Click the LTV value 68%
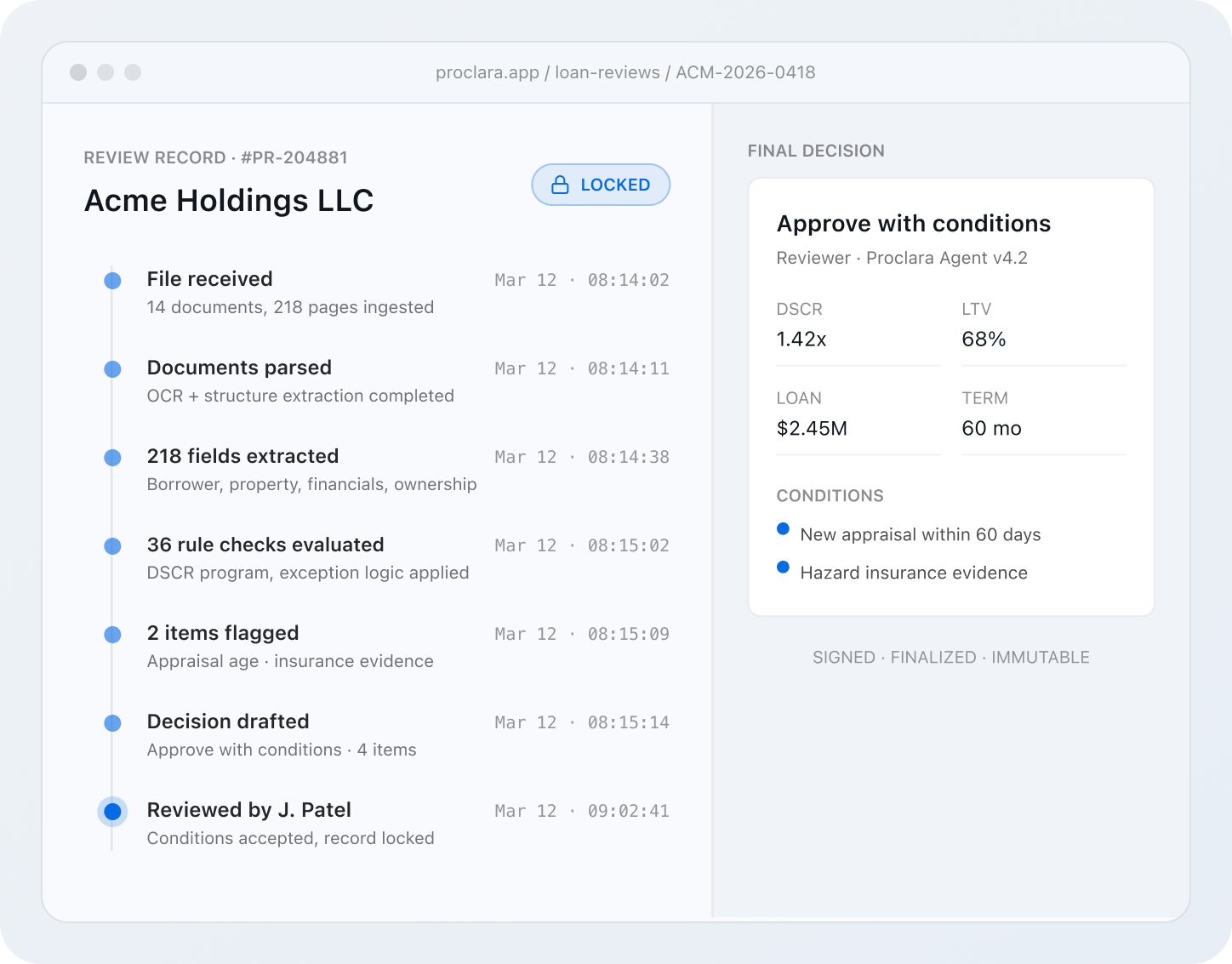 point(984,339)
